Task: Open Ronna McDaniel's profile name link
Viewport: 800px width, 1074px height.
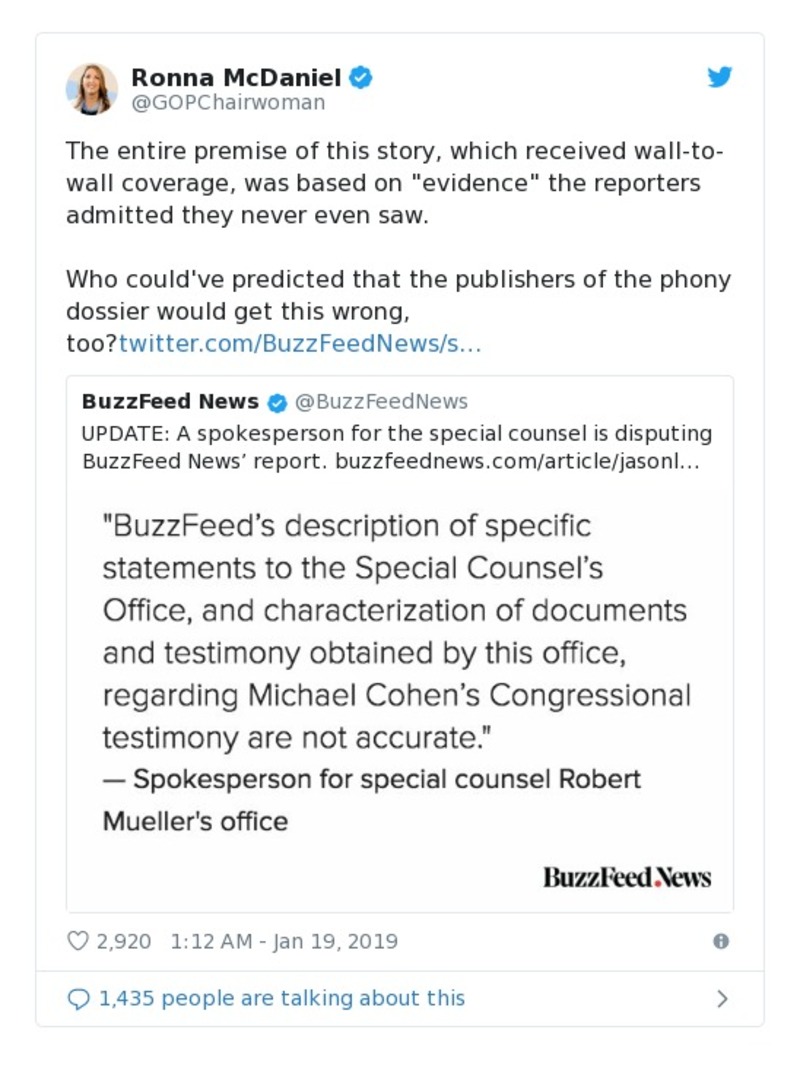Action: (x=236, y=77)
